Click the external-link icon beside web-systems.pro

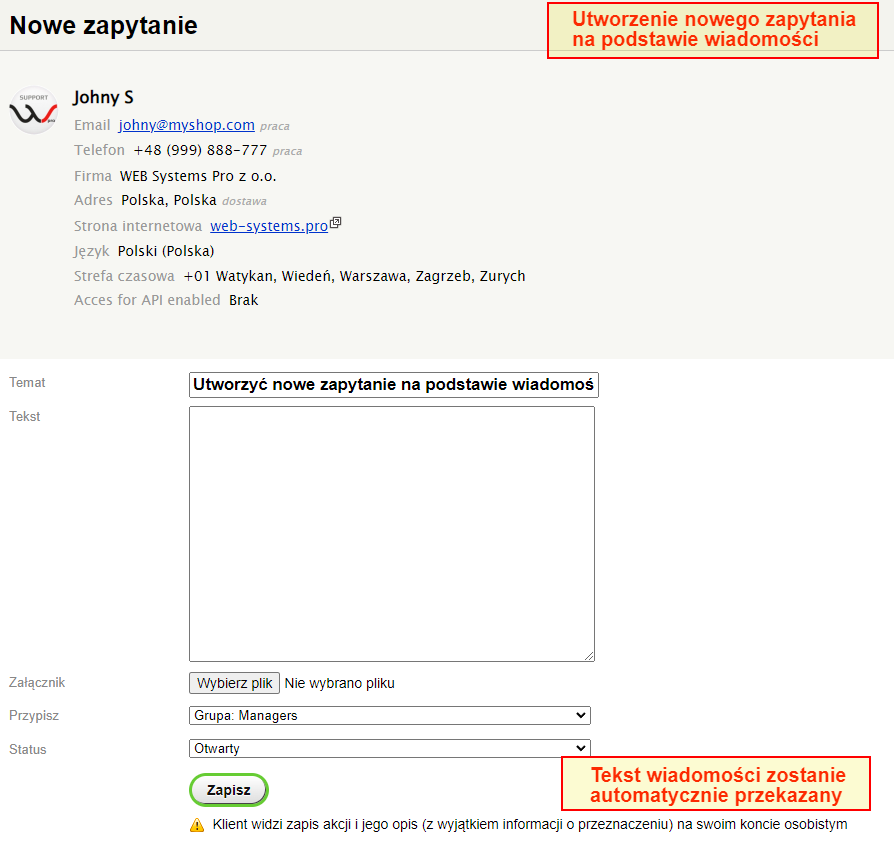coord(335,221)
